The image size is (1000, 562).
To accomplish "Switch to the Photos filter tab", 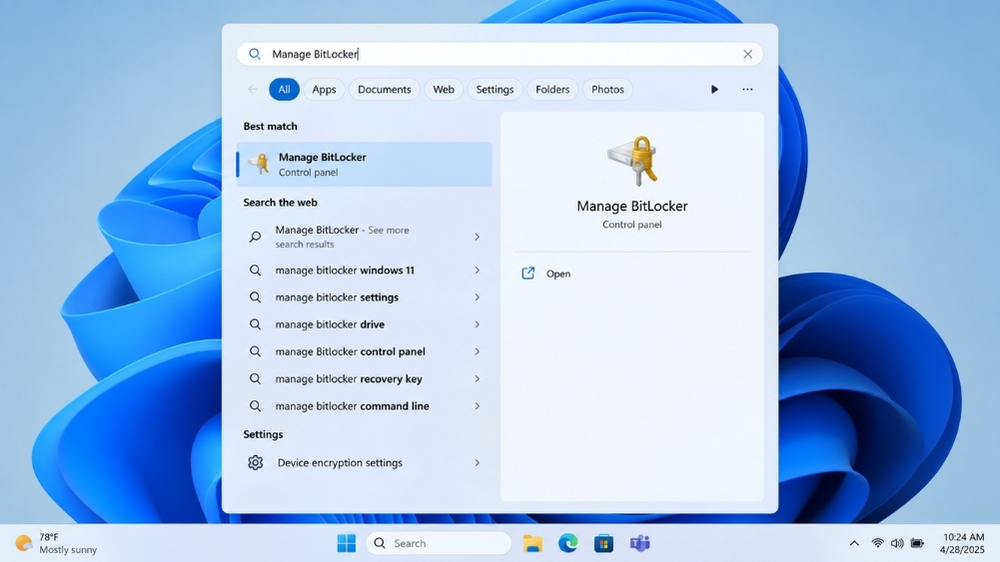I will 607,89.
